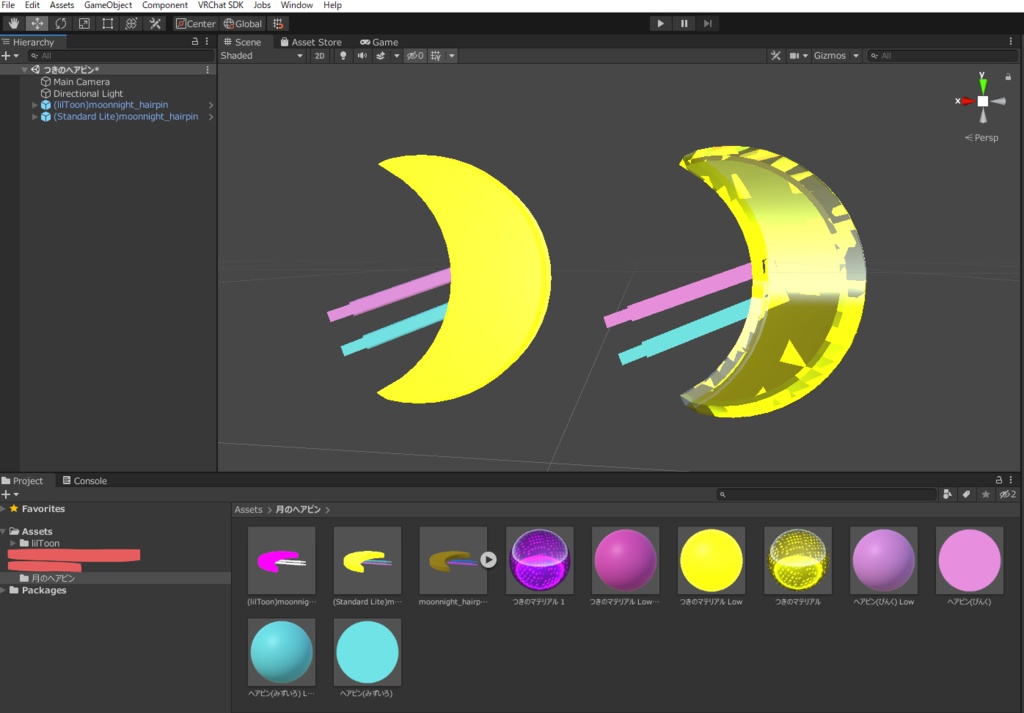Screen dimensions: 1024x713
Task: Toggle scene grid visibility icon
Action: pyautogui.click(x=436, y=55)
